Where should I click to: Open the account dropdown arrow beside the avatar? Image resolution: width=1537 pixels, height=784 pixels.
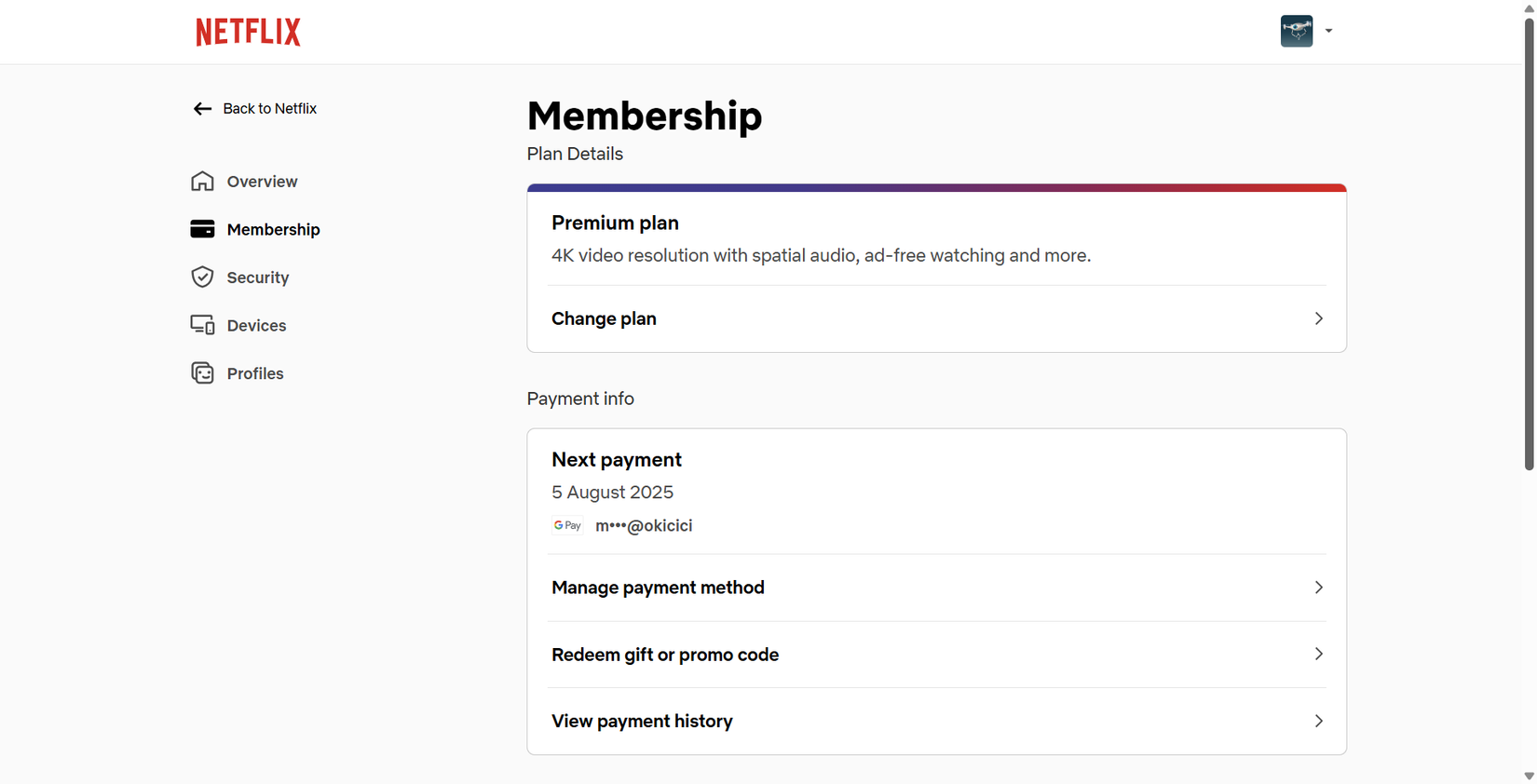pyautogui.click(x=1329, y=31)
